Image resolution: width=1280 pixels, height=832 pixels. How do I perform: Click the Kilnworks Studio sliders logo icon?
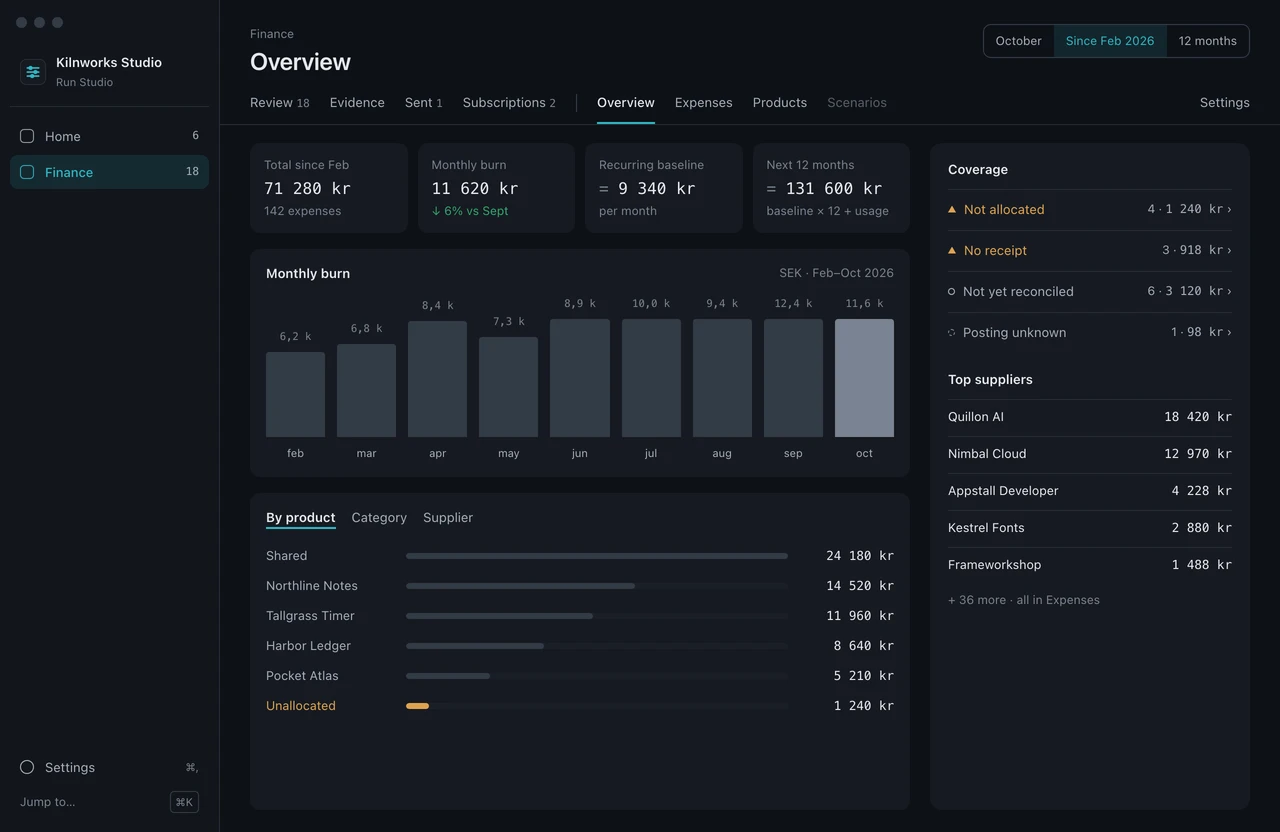point(33,72)
